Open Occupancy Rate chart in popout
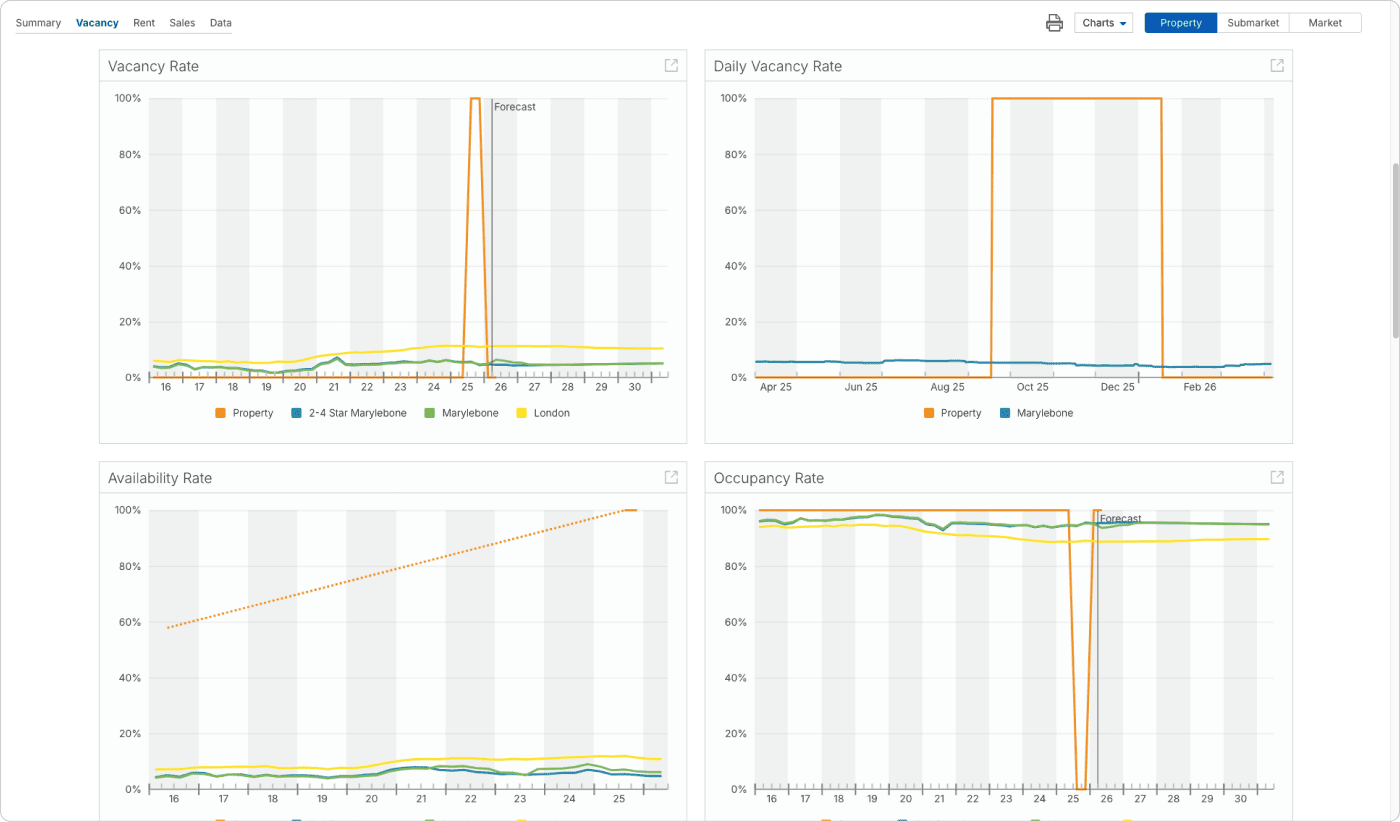This screenshot has width=1400, height=822. 1277,478
